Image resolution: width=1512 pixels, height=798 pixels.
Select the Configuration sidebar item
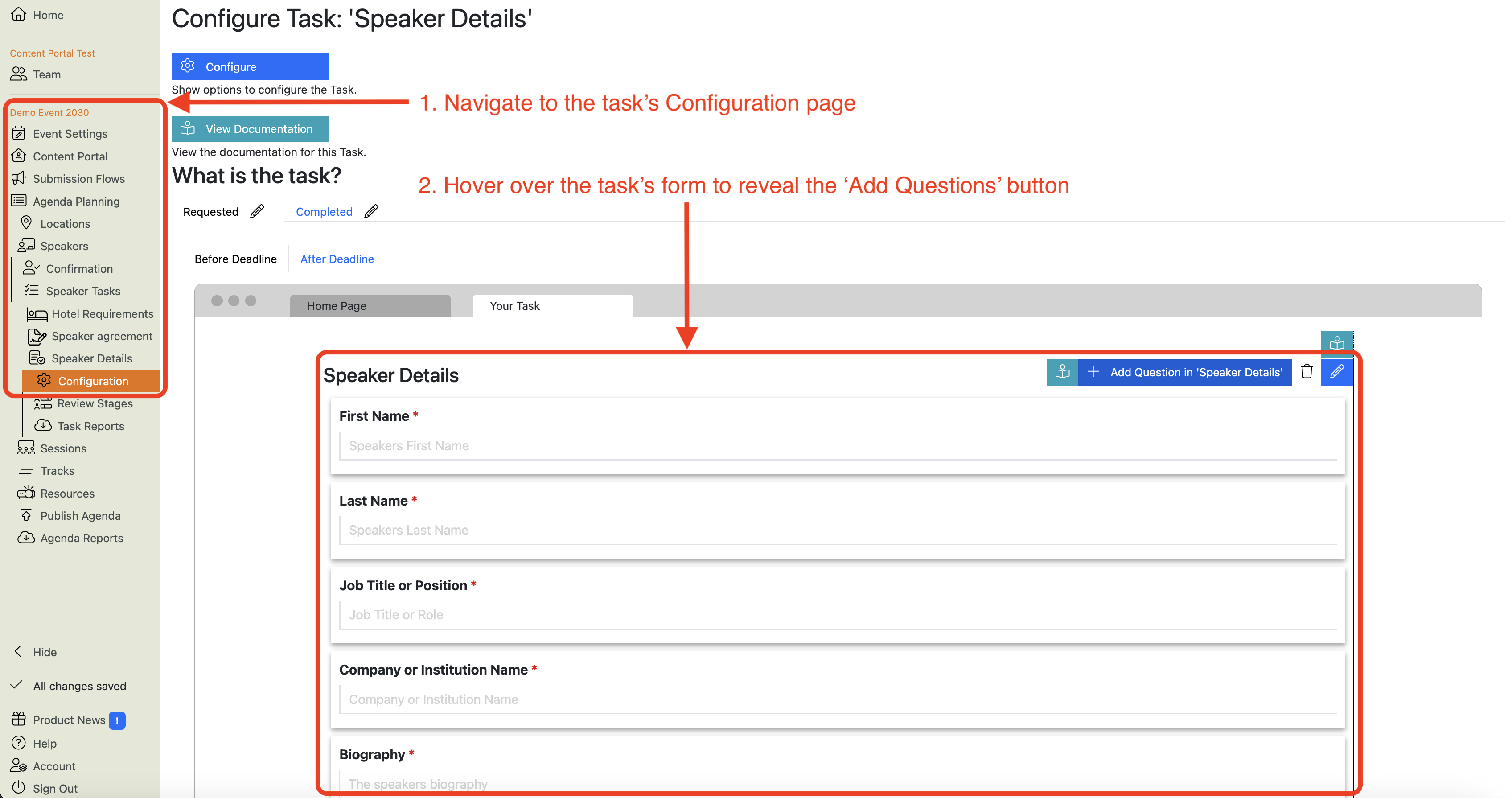click(91, 381)
